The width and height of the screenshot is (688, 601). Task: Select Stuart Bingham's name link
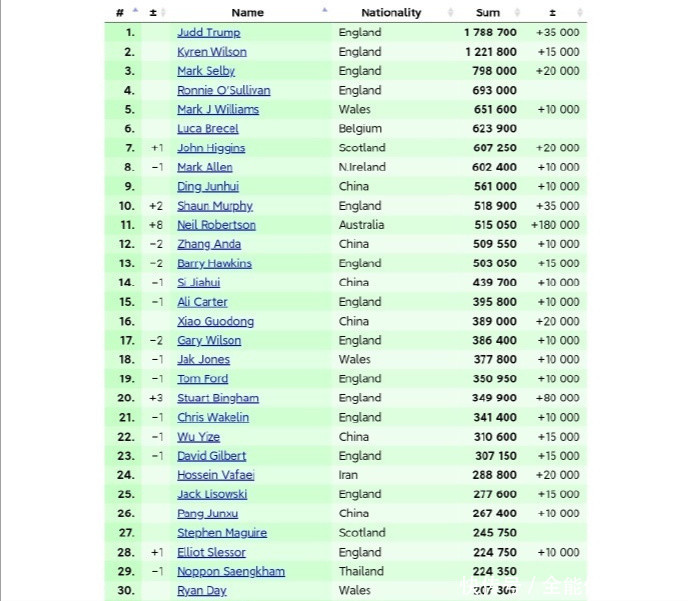217,398
